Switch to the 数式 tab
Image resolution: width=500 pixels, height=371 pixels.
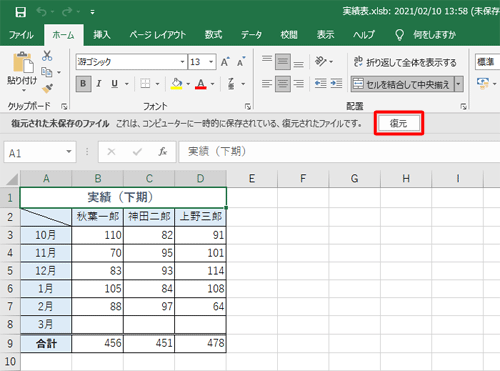tap(213, 35)
